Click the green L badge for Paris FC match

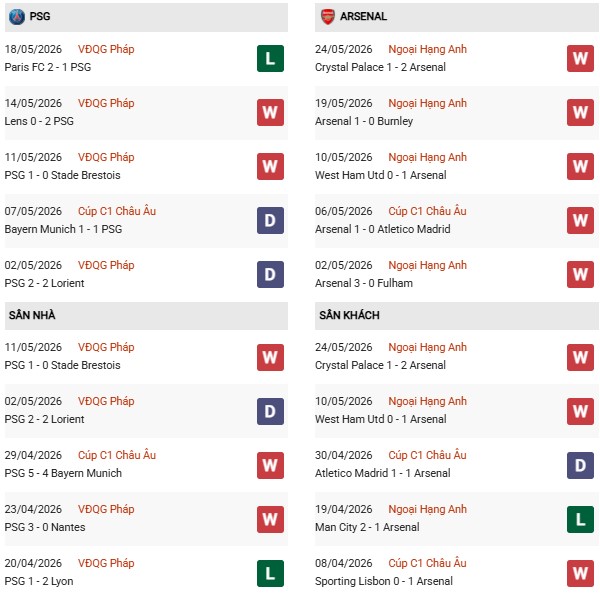(270, 59)
